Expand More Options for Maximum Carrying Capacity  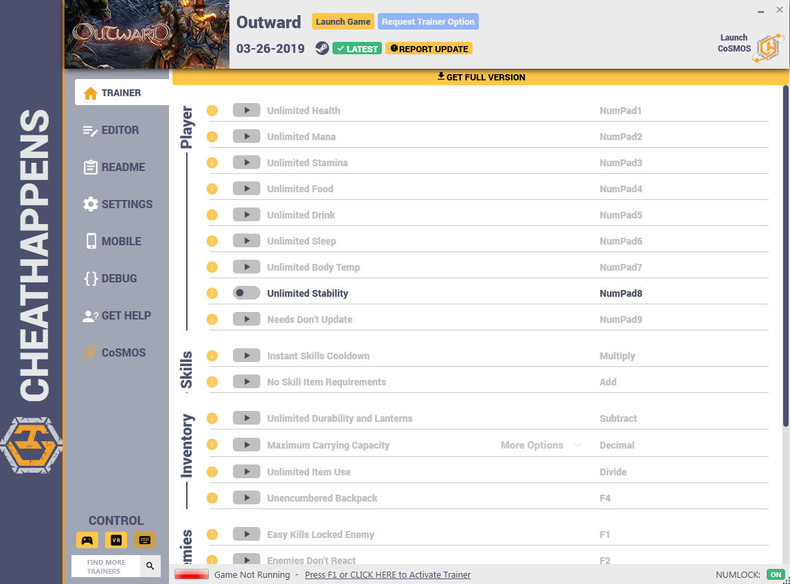click(541, 445)
